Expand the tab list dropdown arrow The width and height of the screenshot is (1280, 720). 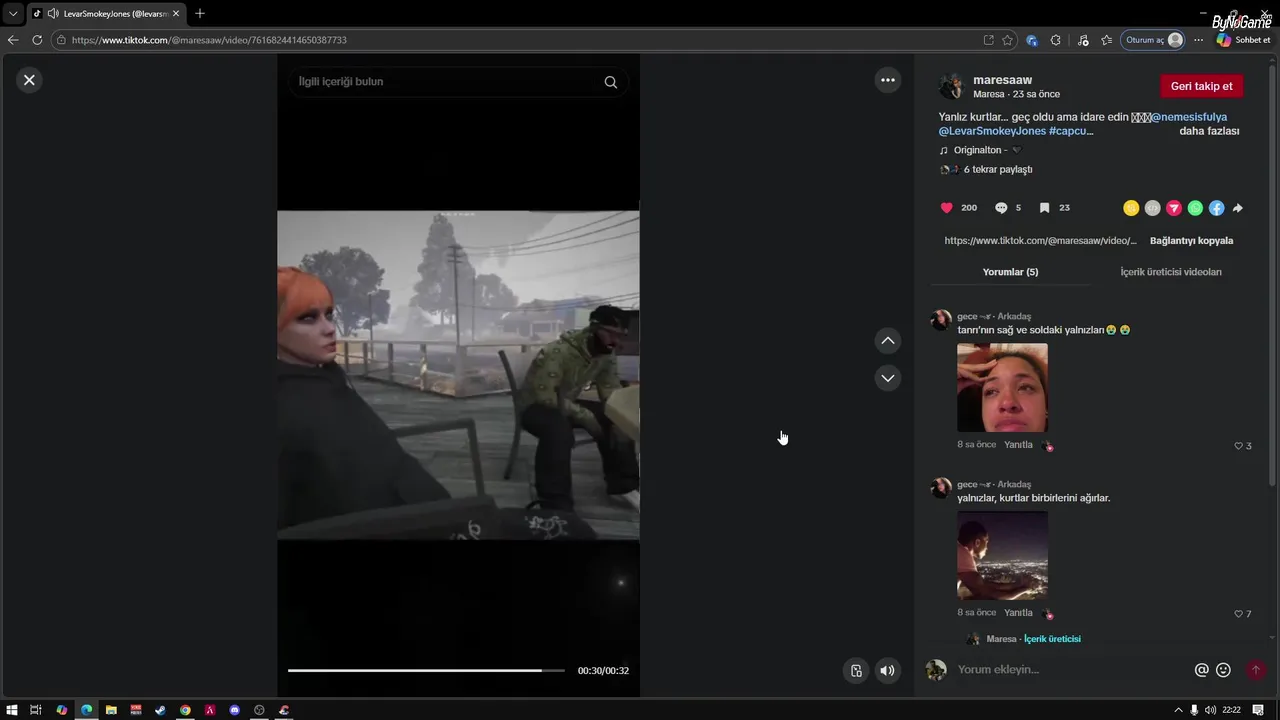[13, 13]
